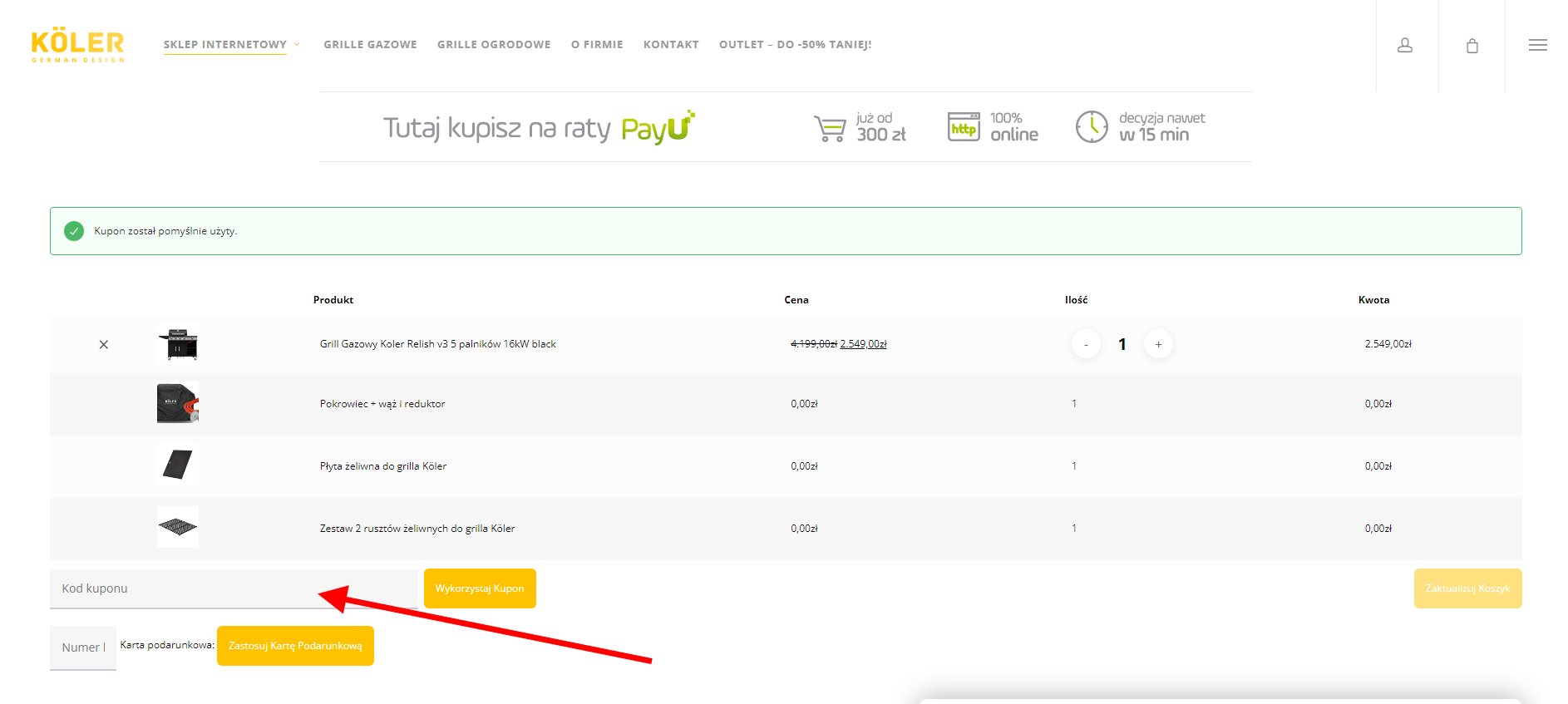Go to Grille Gazowe menu item
This screenshot has height=704, width=1568.
click(x=370, y=45)
